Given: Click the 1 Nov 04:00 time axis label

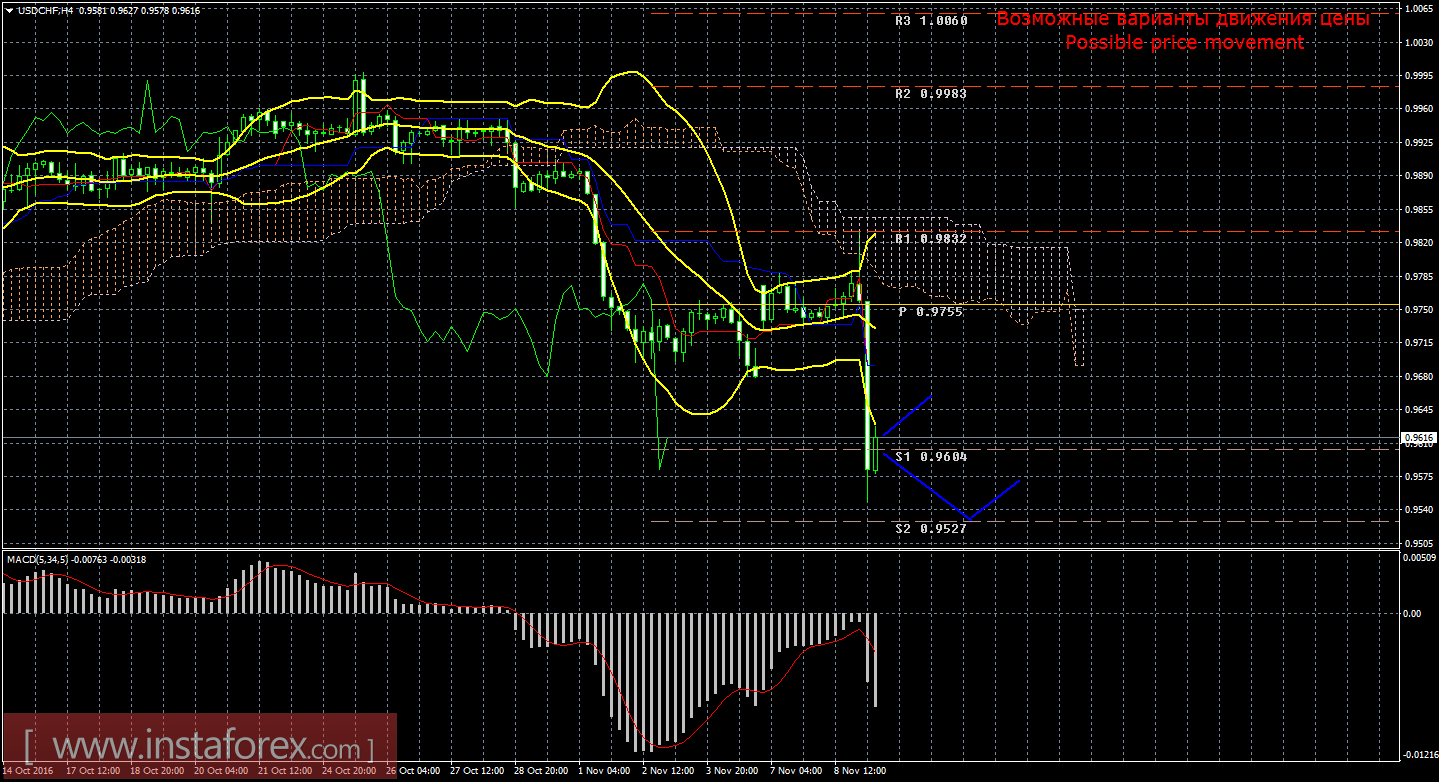Looking at the screenshot, I should [603, 772].
